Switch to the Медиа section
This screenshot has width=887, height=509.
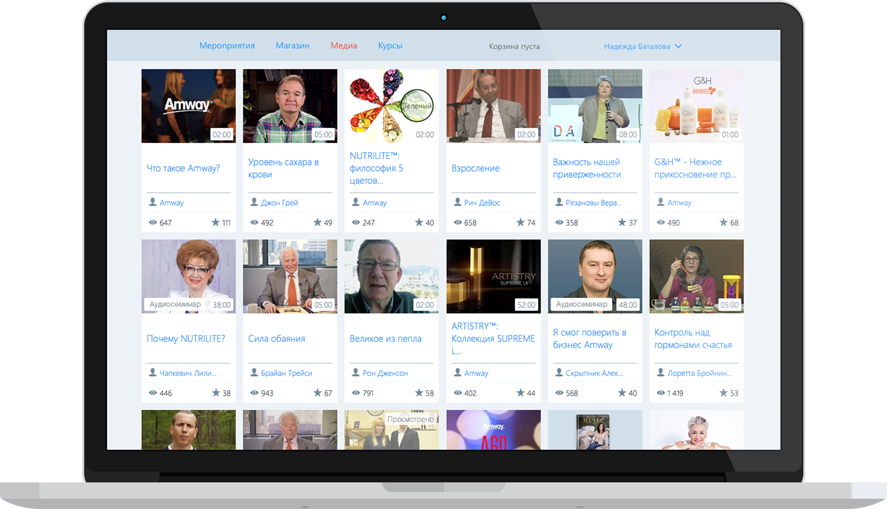click(343, 46)
